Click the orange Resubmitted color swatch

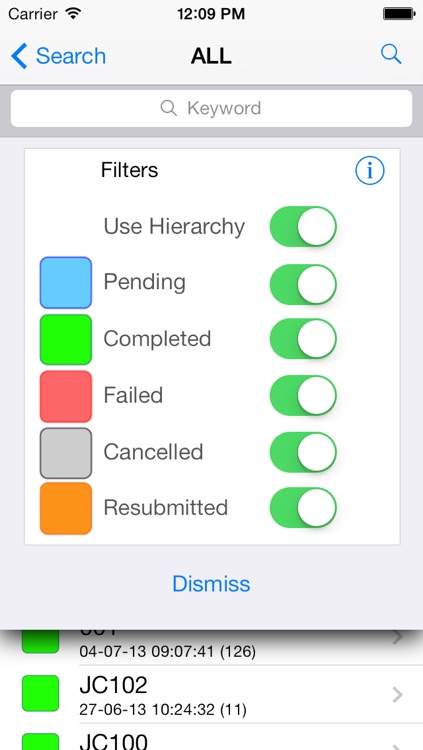66,508
